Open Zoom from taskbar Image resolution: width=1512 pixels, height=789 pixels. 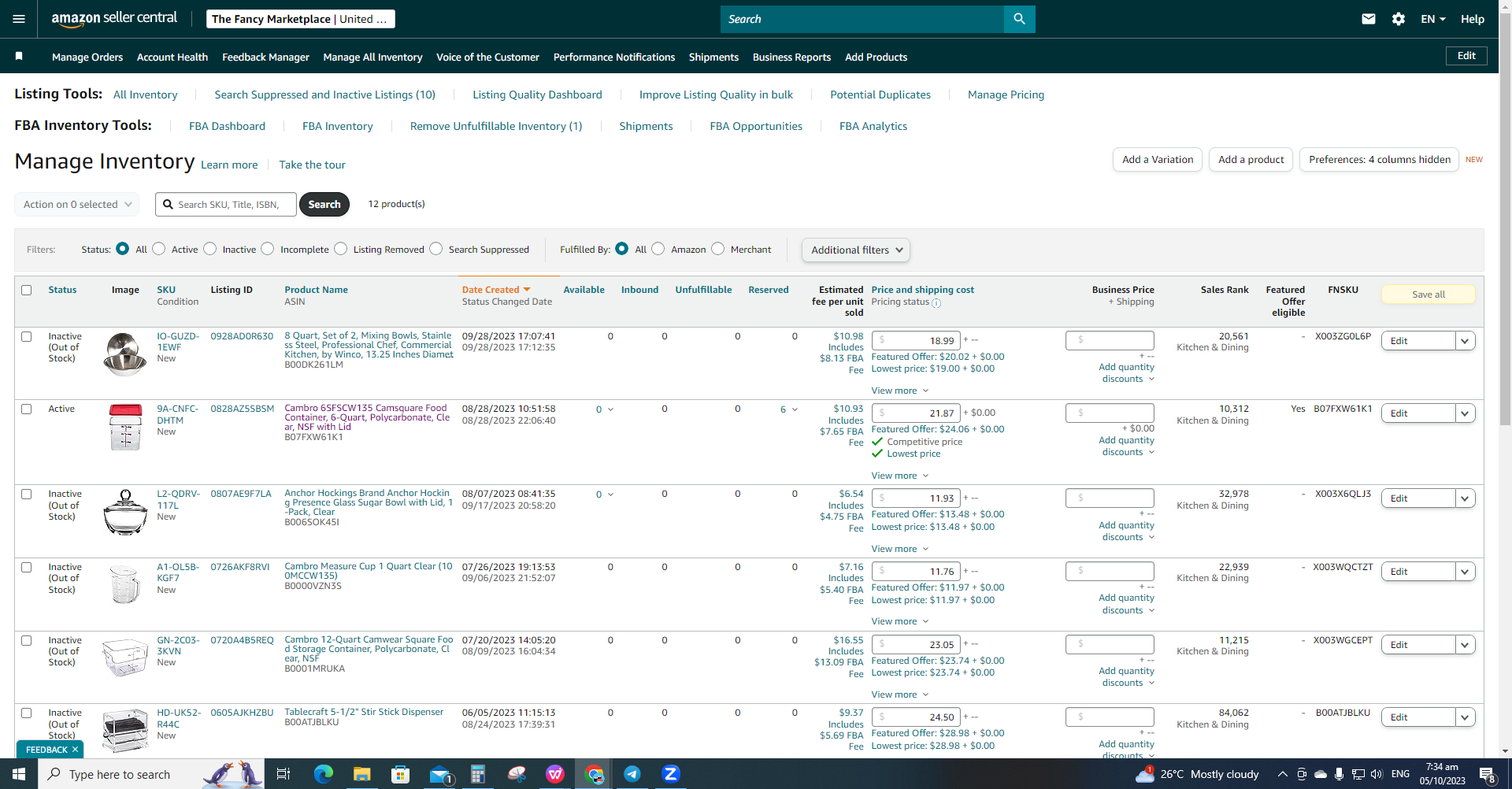tap(671, 774)
